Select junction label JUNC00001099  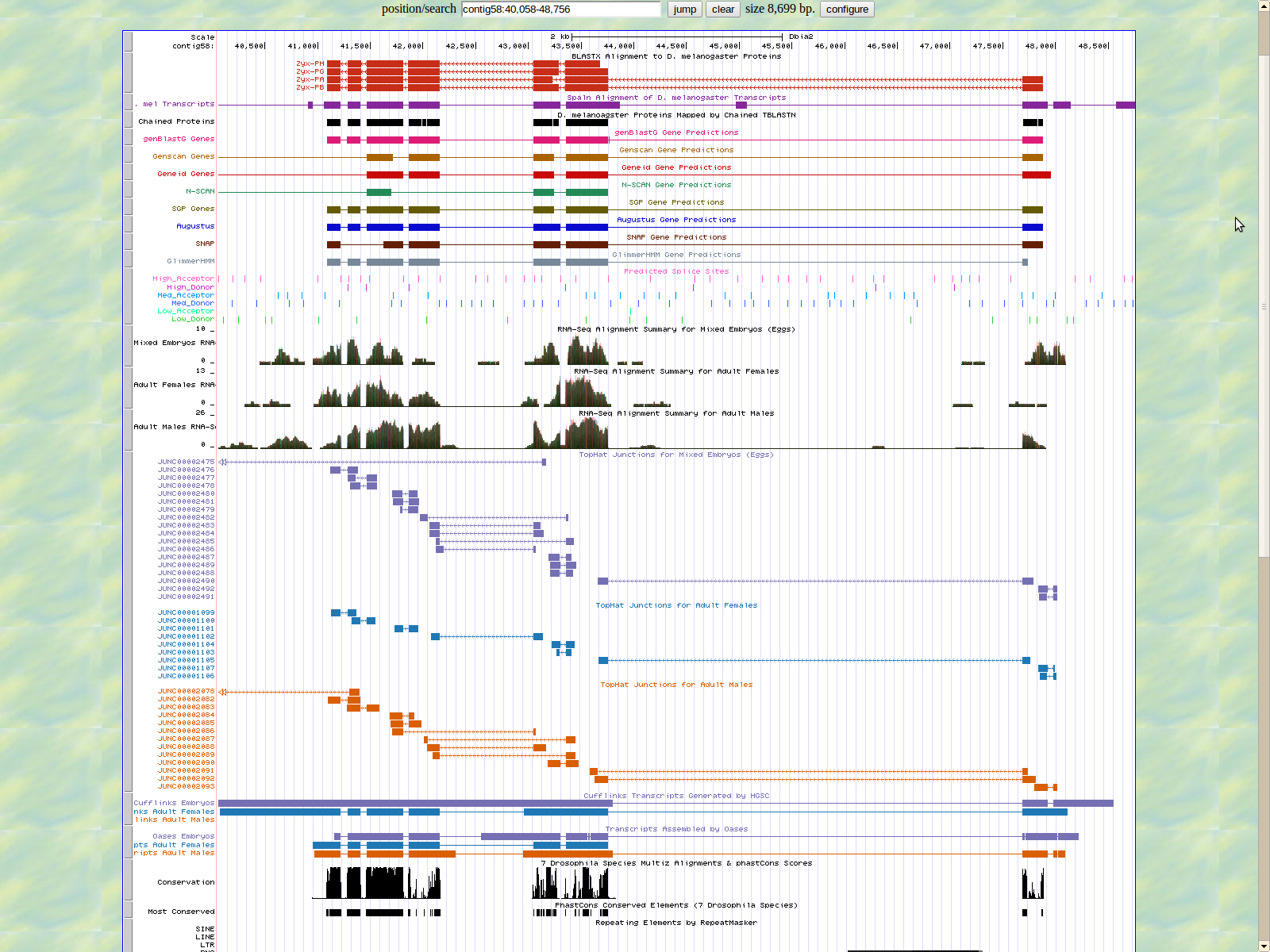(x=186, y=612)
